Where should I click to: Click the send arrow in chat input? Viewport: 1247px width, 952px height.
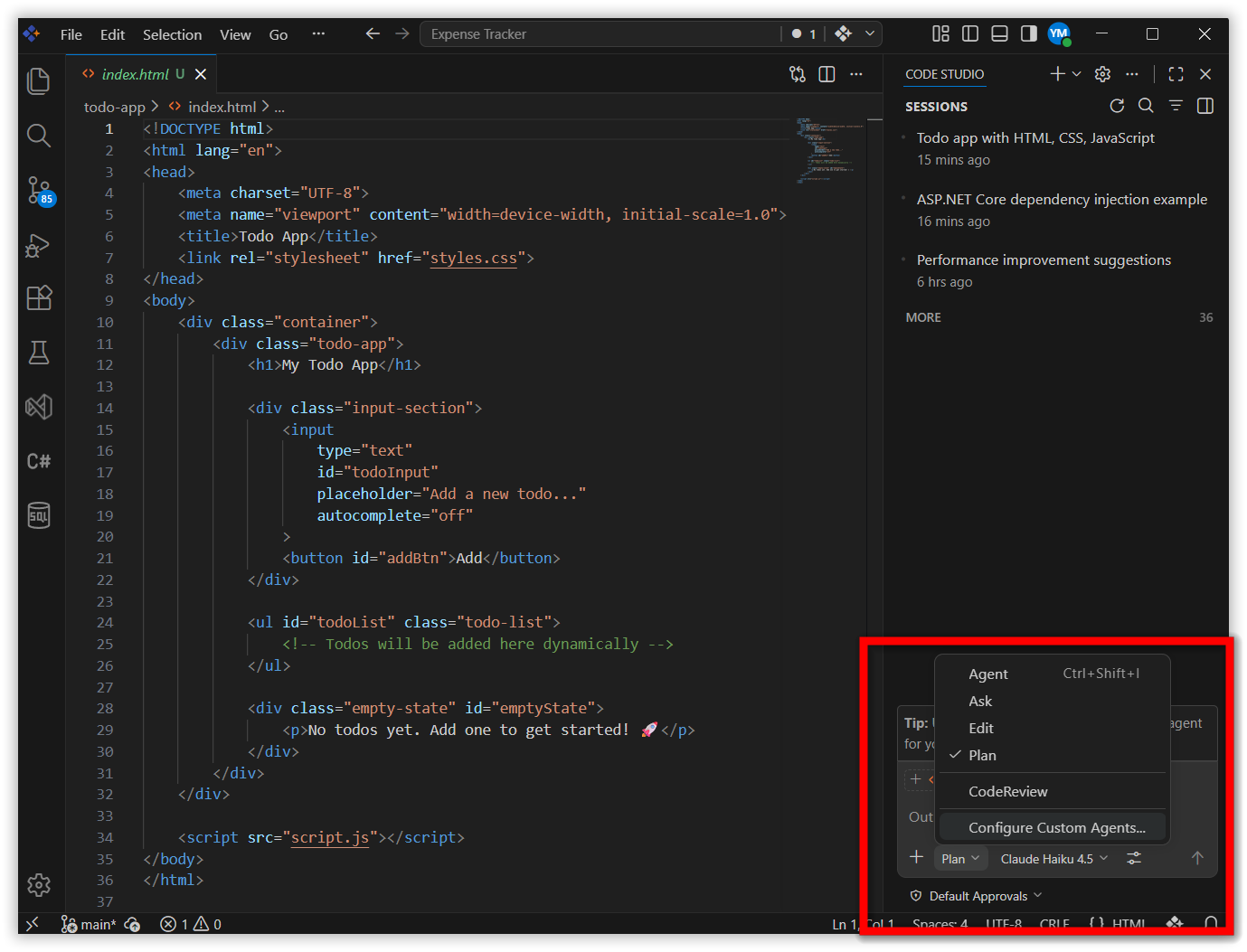pyautogui.click(x=1197, y=858)
